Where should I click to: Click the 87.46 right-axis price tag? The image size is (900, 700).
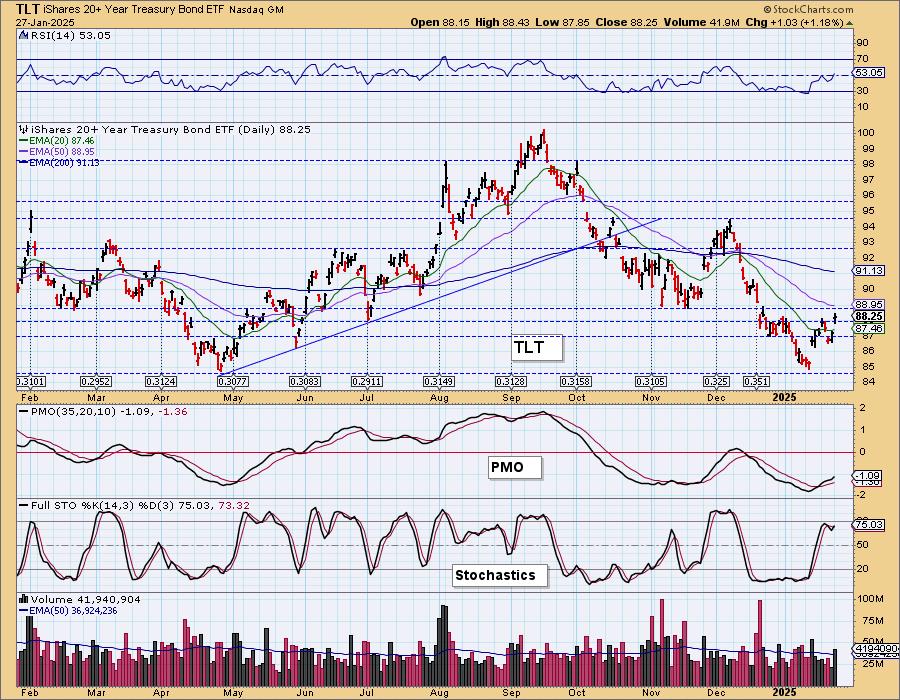click(868, 329)
